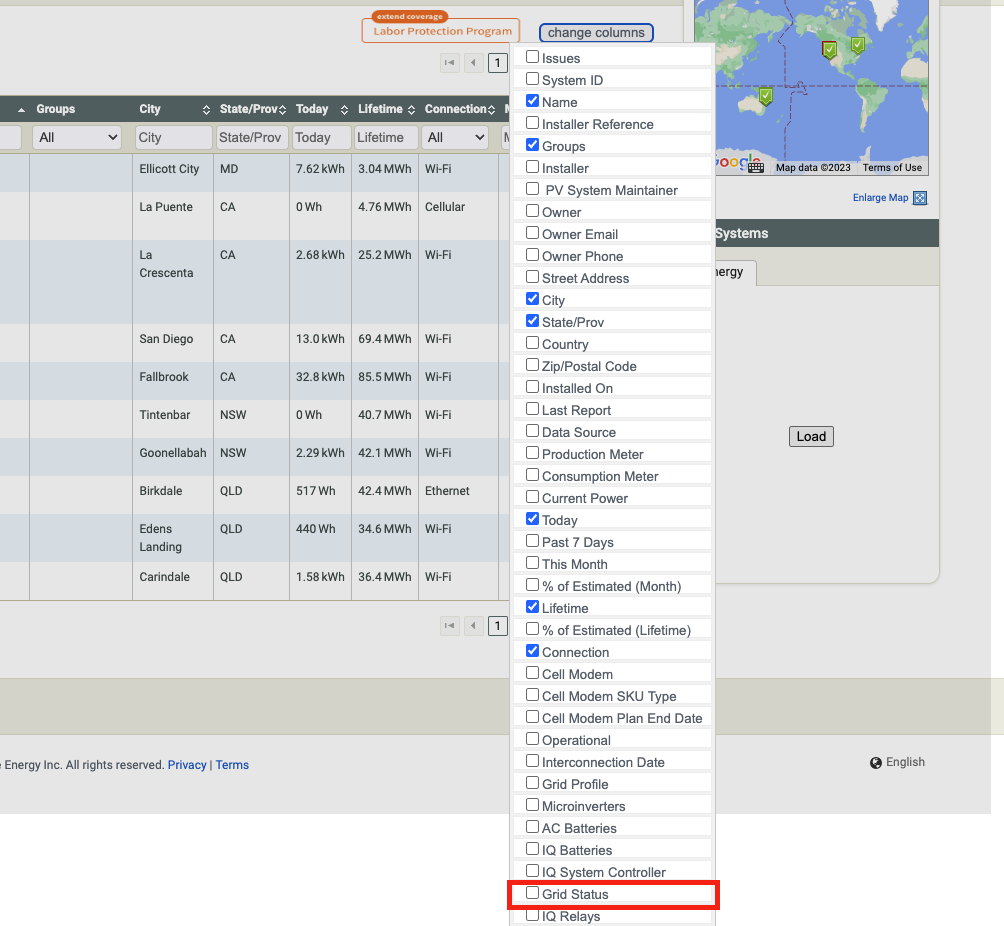
Task: Open the Terms link in footer
Action: click(232, 765)
